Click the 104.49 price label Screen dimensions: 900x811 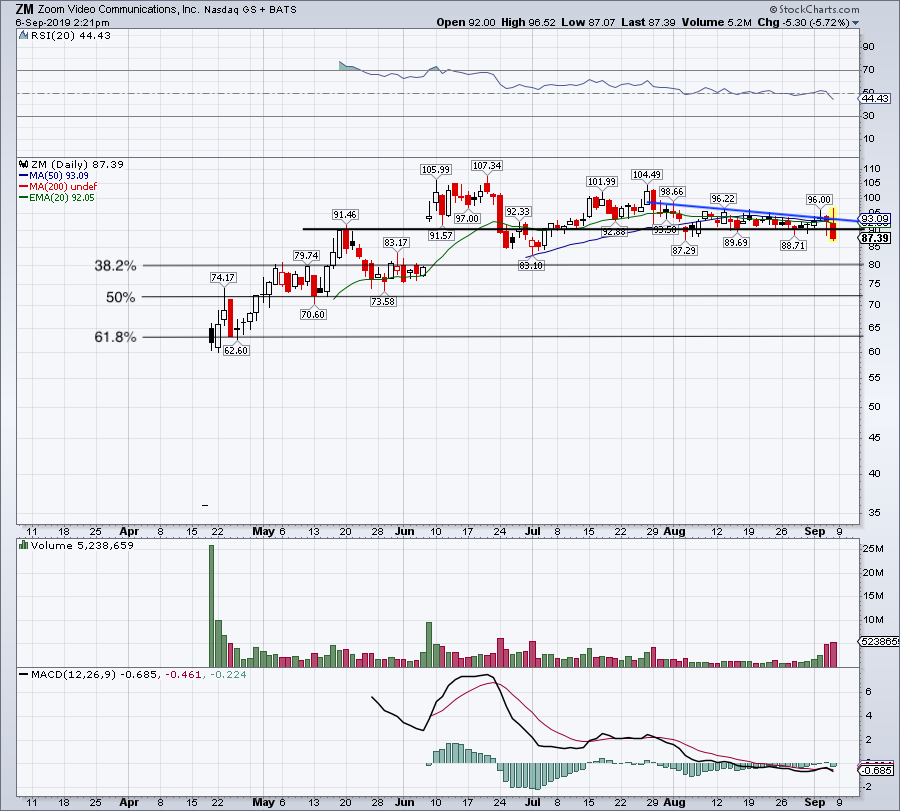coord(646,174)
